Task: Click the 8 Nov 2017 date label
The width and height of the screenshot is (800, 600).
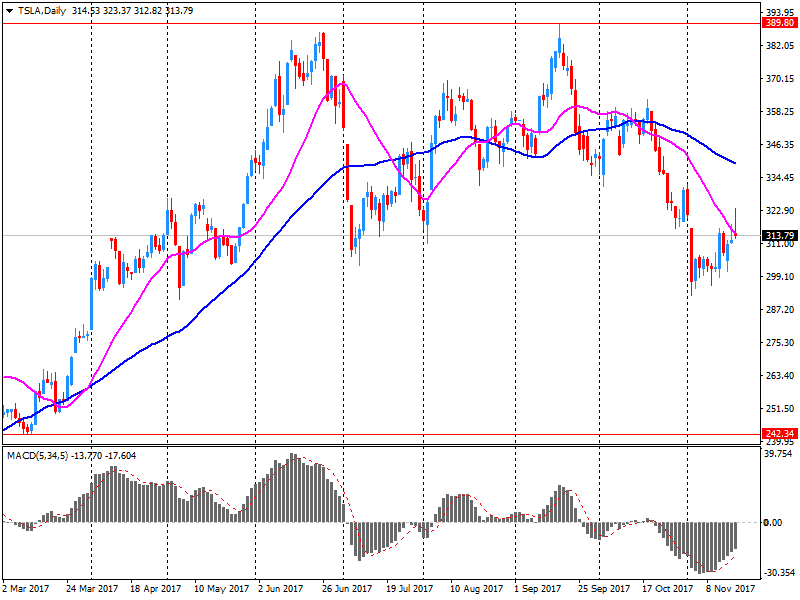Action: click(x=730, y=589)
